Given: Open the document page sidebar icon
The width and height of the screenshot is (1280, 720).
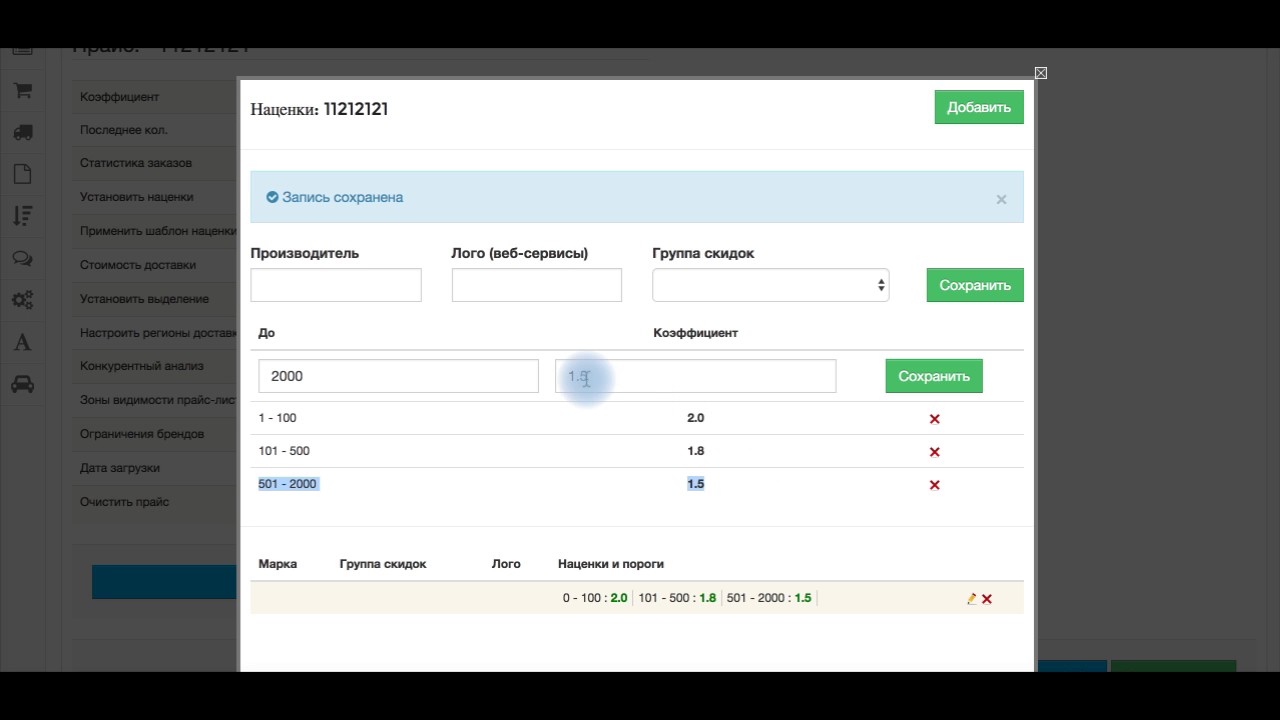Looking at the screenshot, I should tap(22, 173).
